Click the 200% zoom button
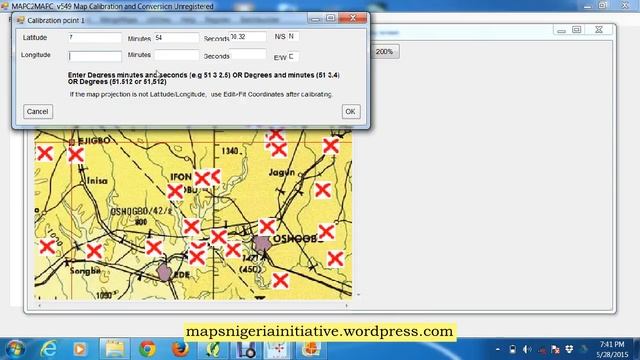The image size is (640, 360). pos(384,52)
